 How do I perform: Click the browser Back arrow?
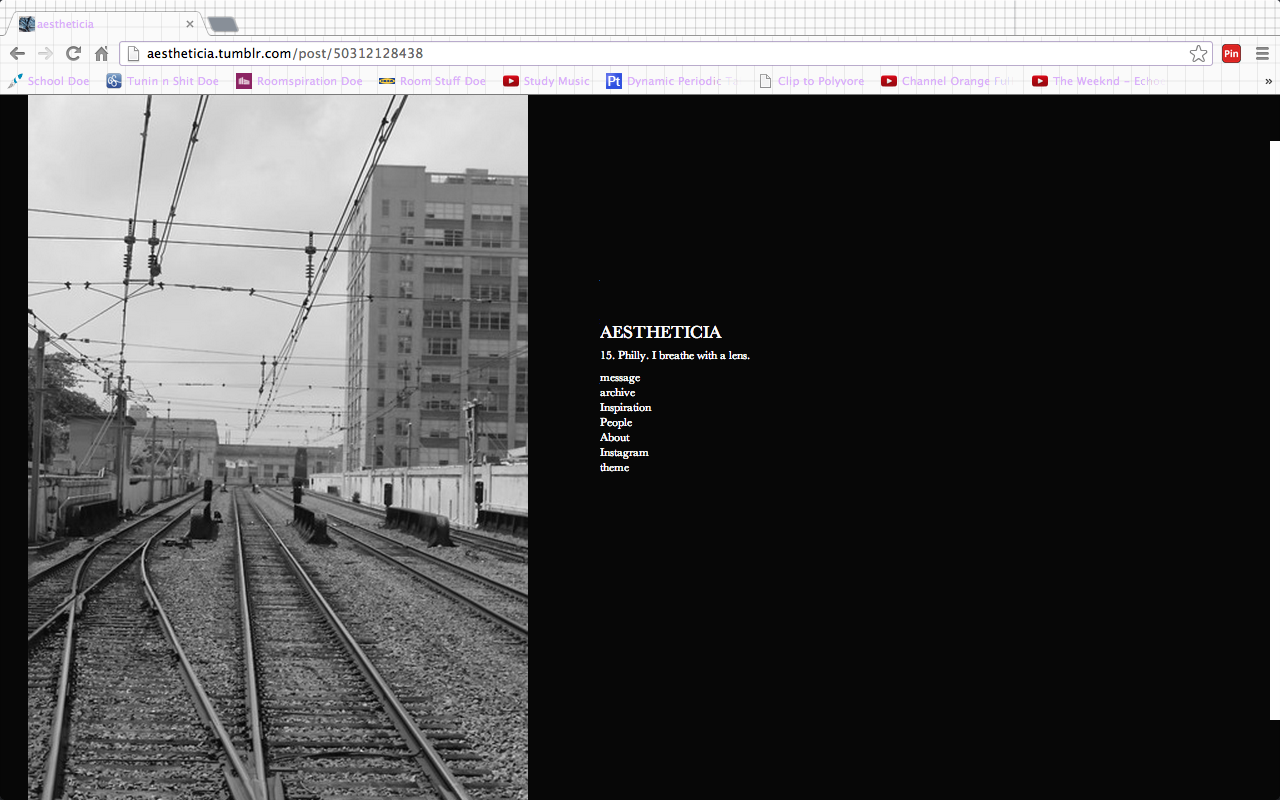17,54
